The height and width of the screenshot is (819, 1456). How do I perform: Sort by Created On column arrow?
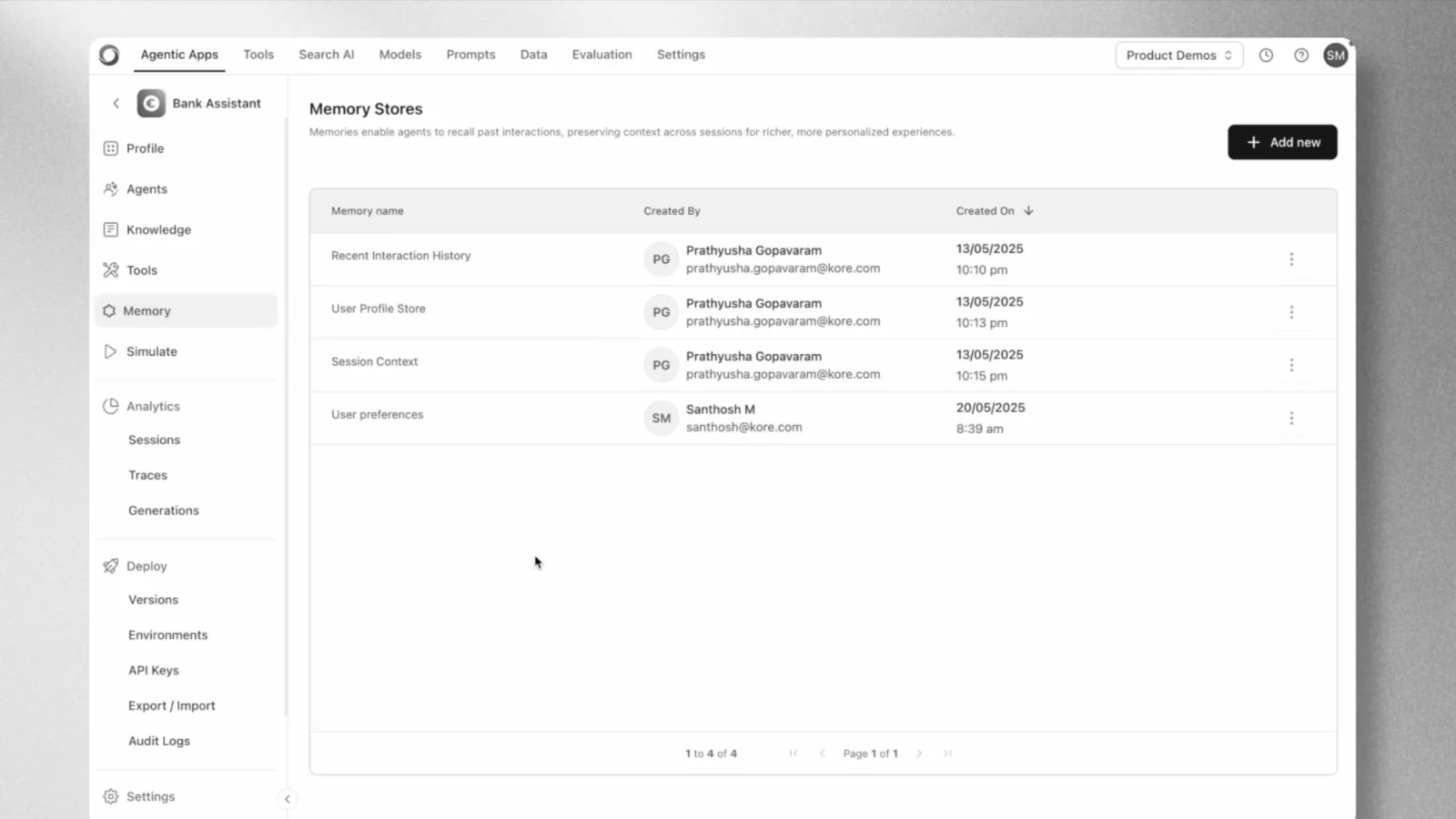(1028, 211)
